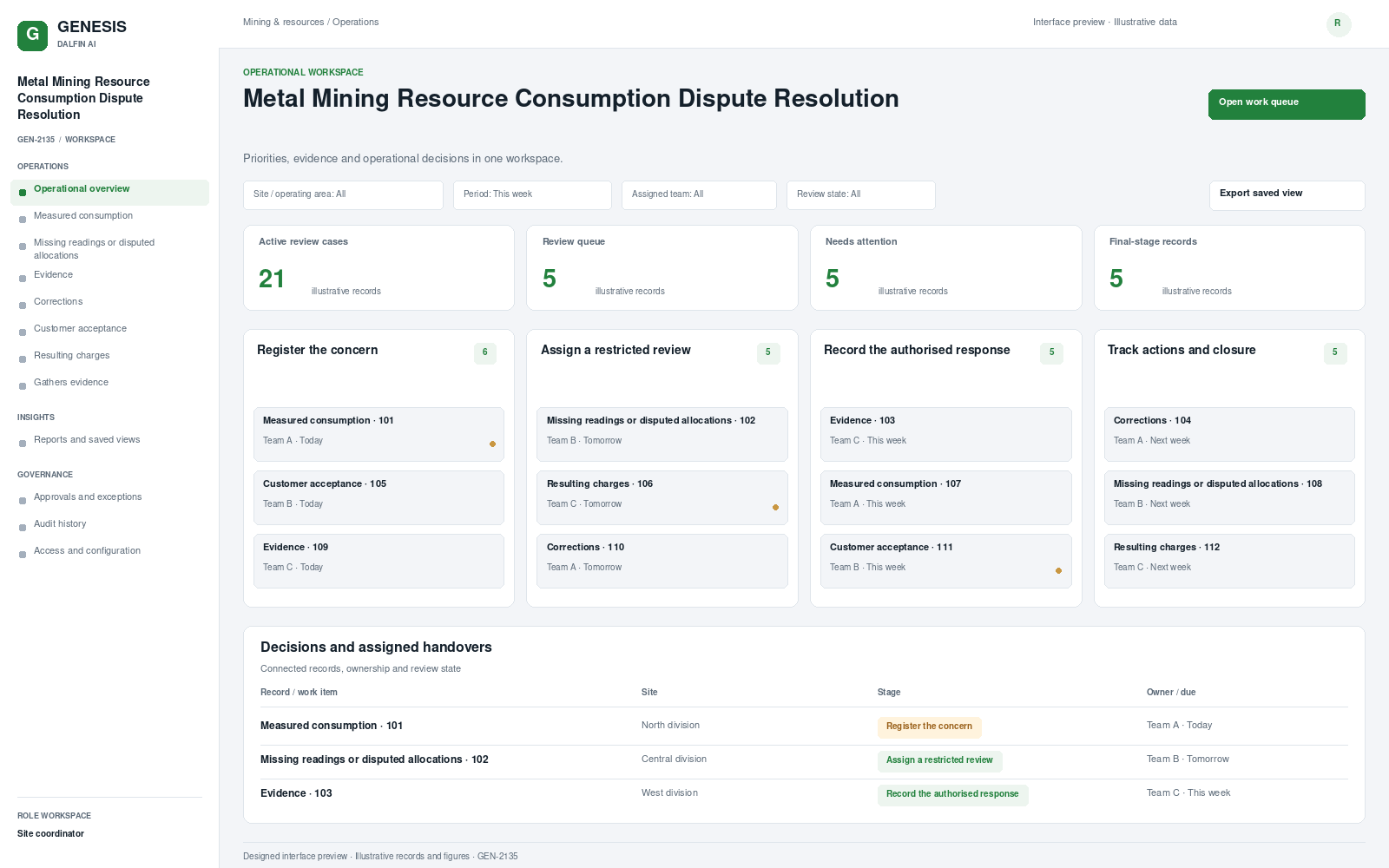Click the count badge on Assign a restricted review
This screenshot has width=1389, height=868.
(768, 352)
